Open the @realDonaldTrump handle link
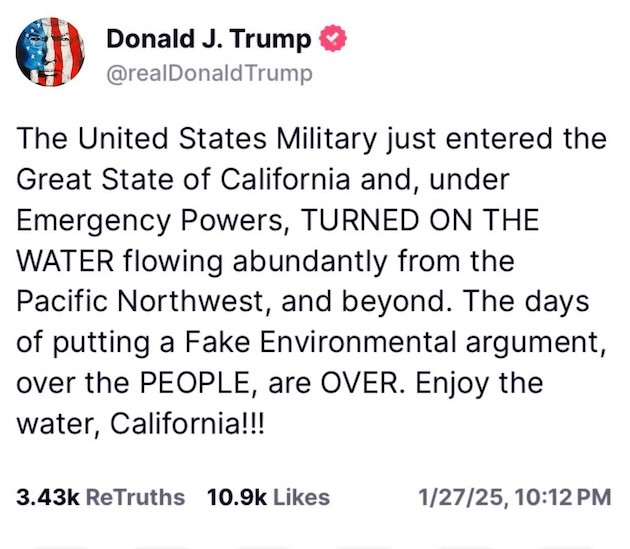The width and height of the screenshot is (630, 549). pos(209,73)
